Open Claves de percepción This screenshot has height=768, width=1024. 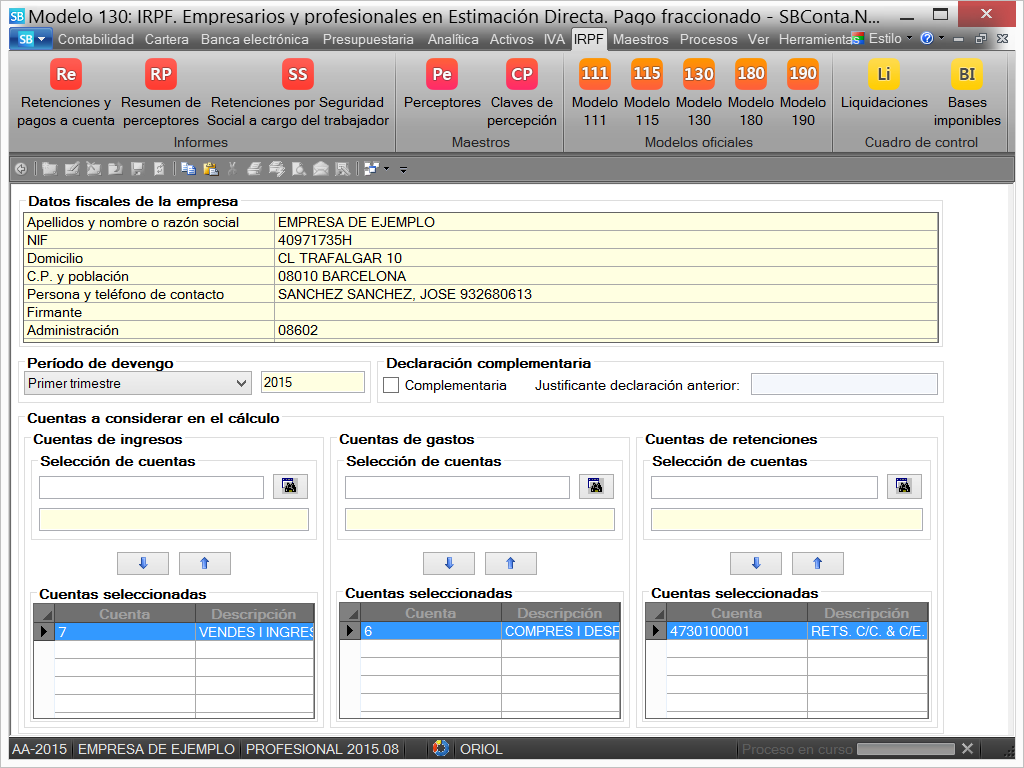coord(522,76)
